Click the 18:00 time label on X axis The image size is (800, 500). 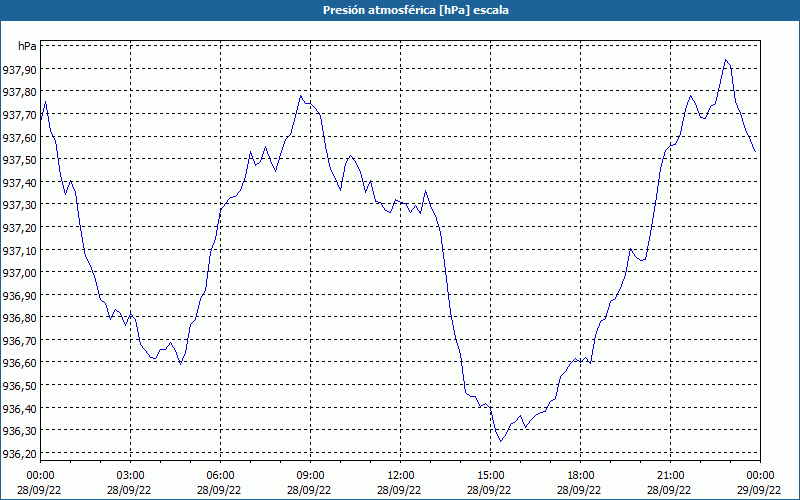(581, 476)
